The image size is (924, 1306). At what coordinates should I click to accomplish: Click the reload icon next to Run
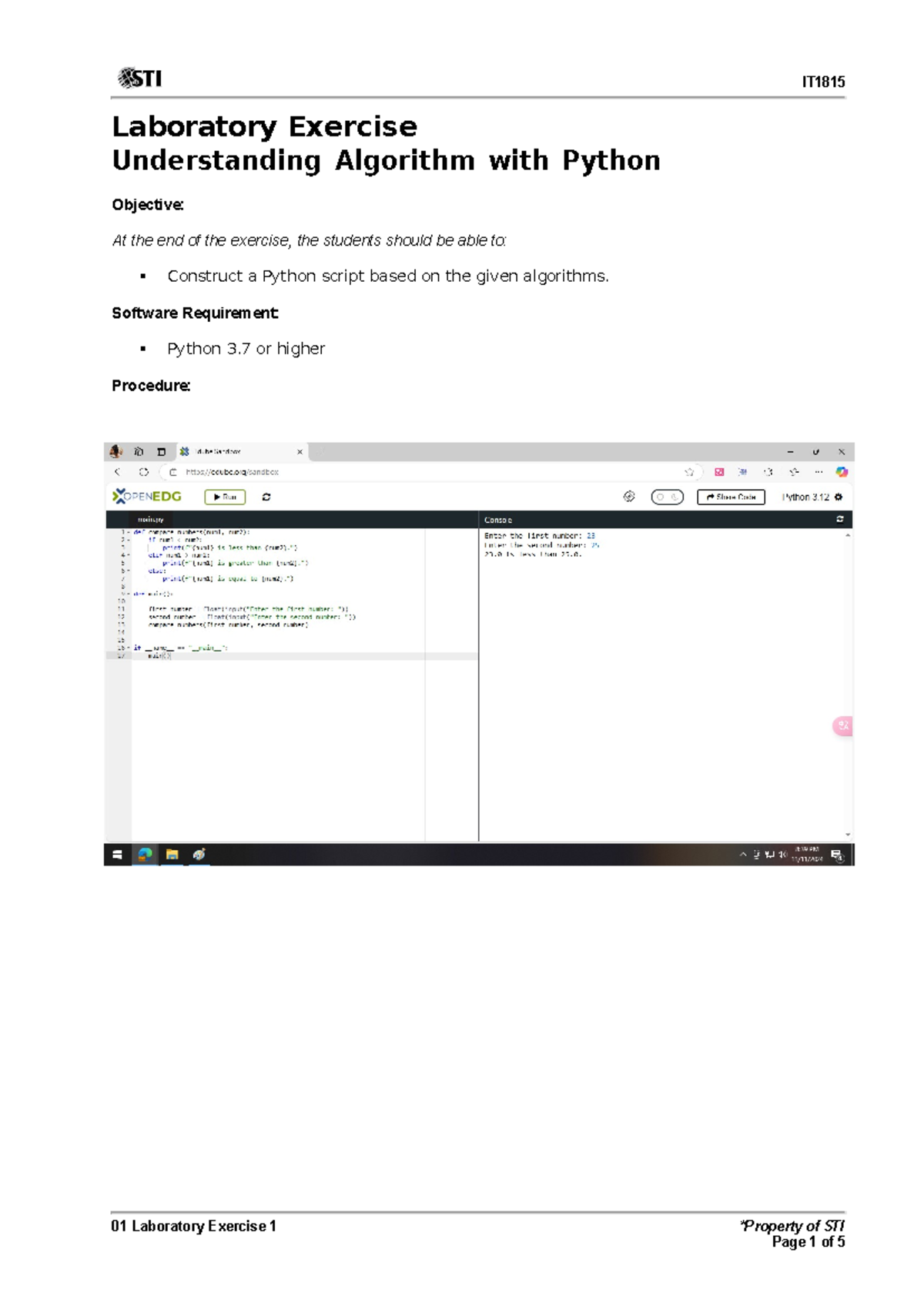pos(266,497)
